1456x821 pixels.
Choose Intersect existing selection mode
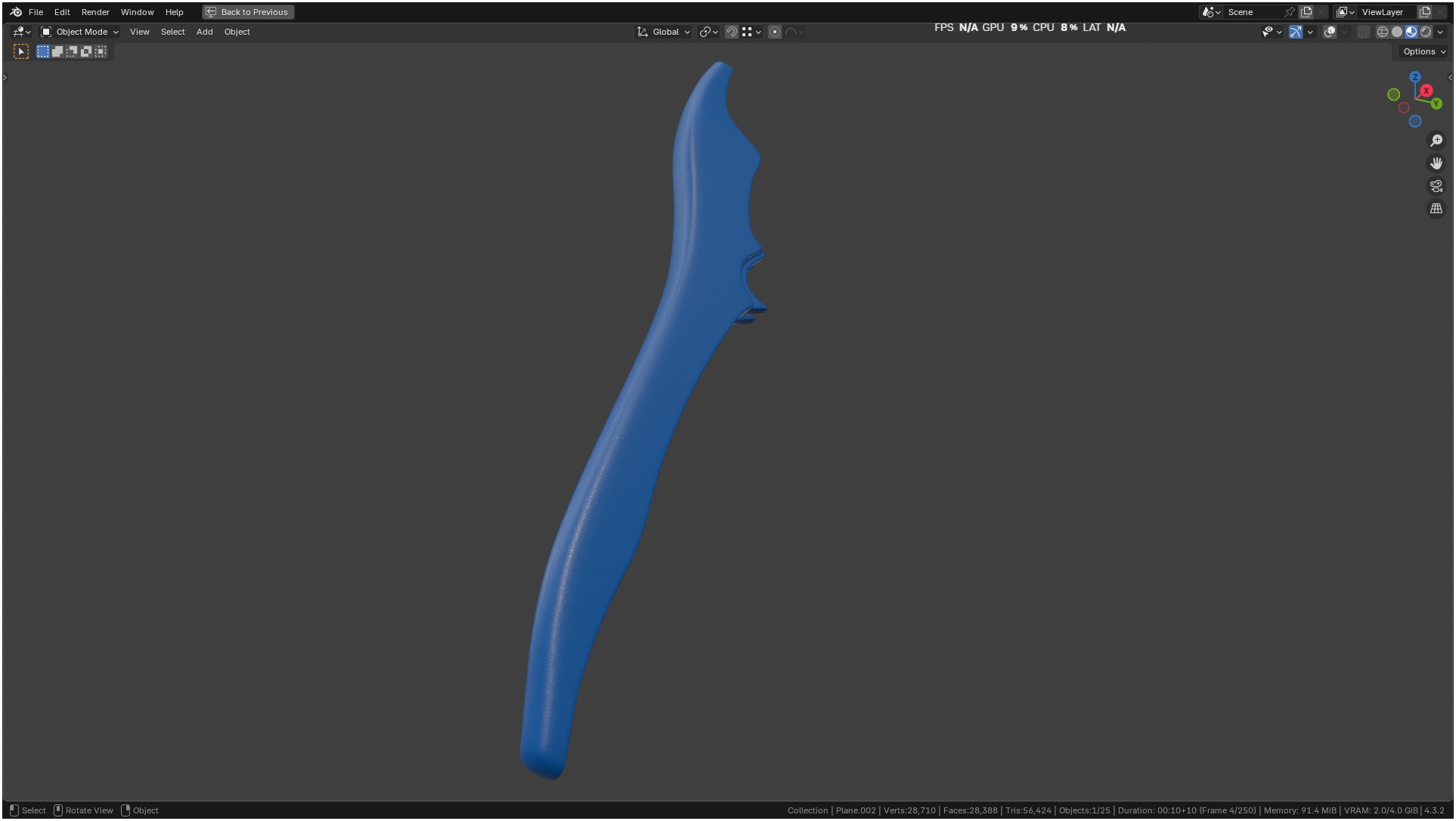coord(101,51)
